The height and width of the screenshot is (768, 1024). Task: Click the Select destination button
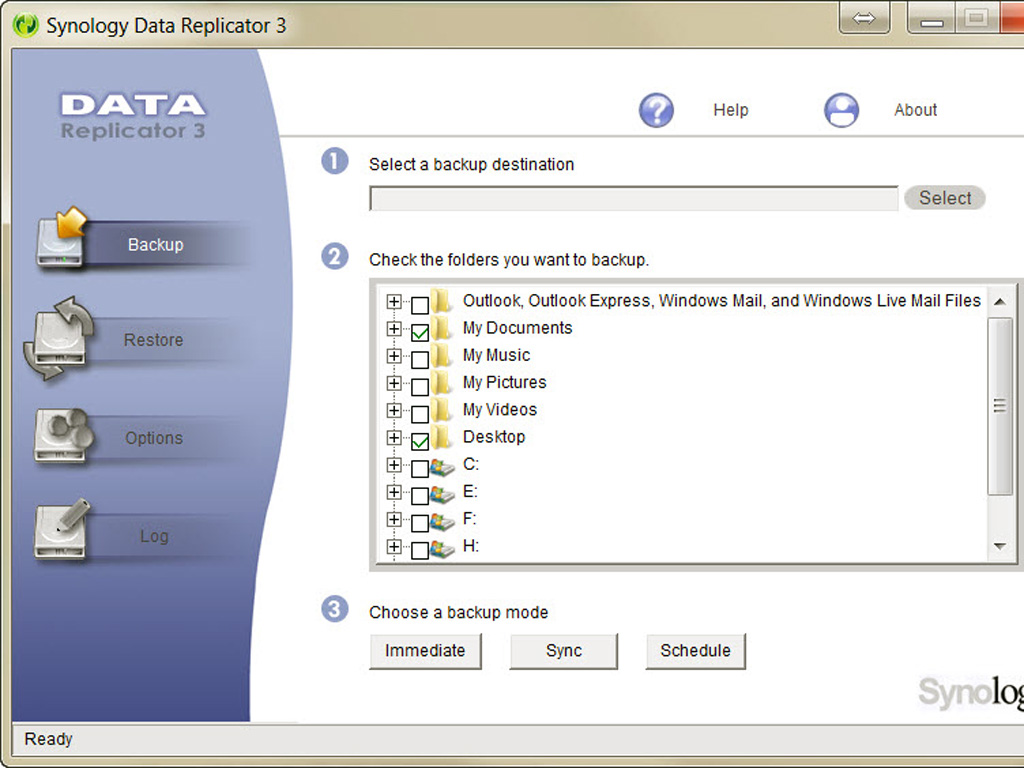click(945, 198)
